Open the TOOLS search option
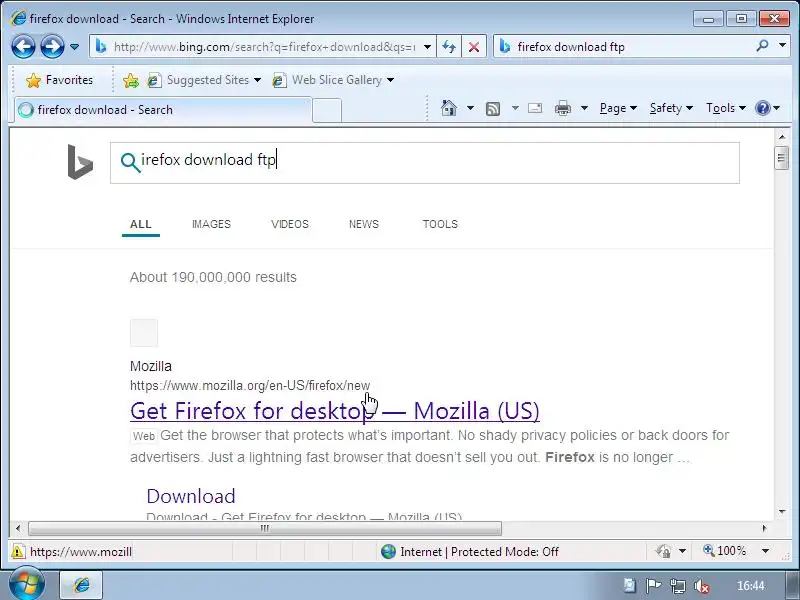The image size is (800, 600). coord(440,224)
